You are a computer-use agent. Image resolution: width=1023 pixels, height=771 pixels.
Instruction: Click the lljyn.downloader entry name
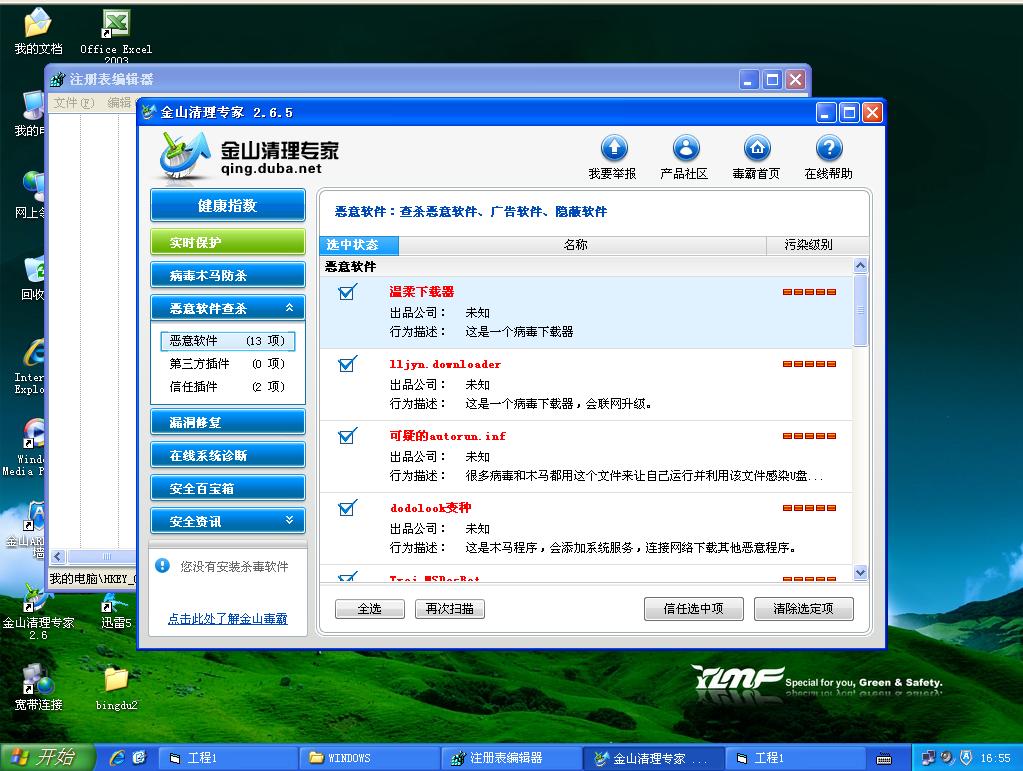pyautogui.click(x=445, y=364)
